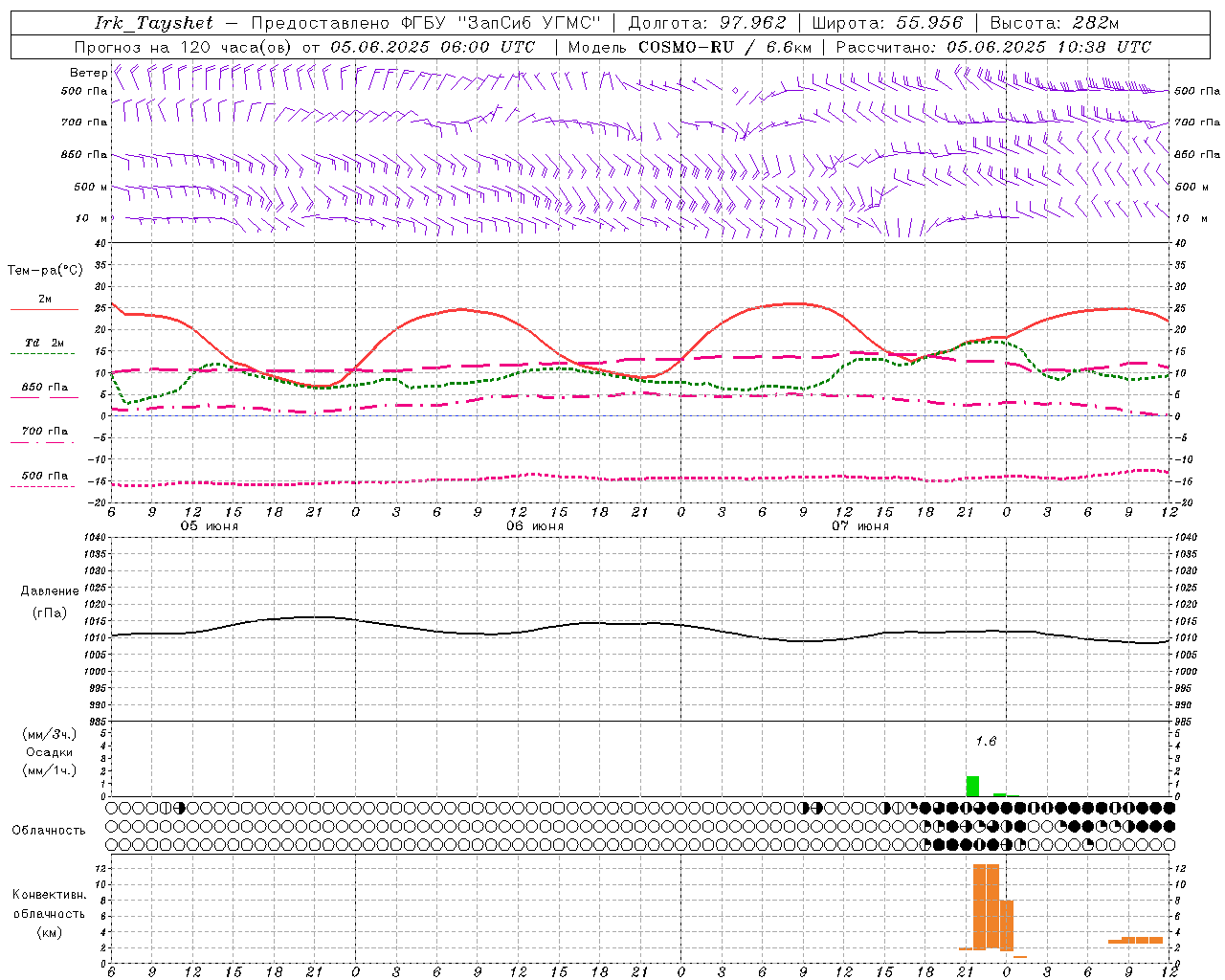Image resolution: width=1225 pixels, height=980 pixels.
Task: Select the 'Осадки' precipitation panel label
Action: point(49,752)
